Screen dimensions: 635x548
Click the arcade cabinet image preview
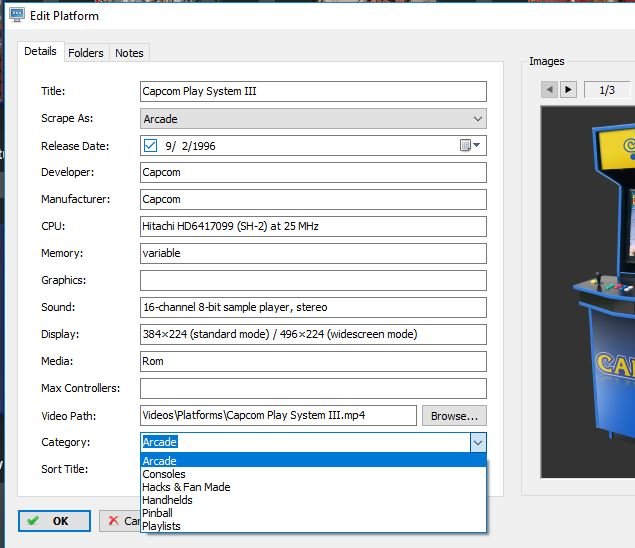click(x=588, y=292)
